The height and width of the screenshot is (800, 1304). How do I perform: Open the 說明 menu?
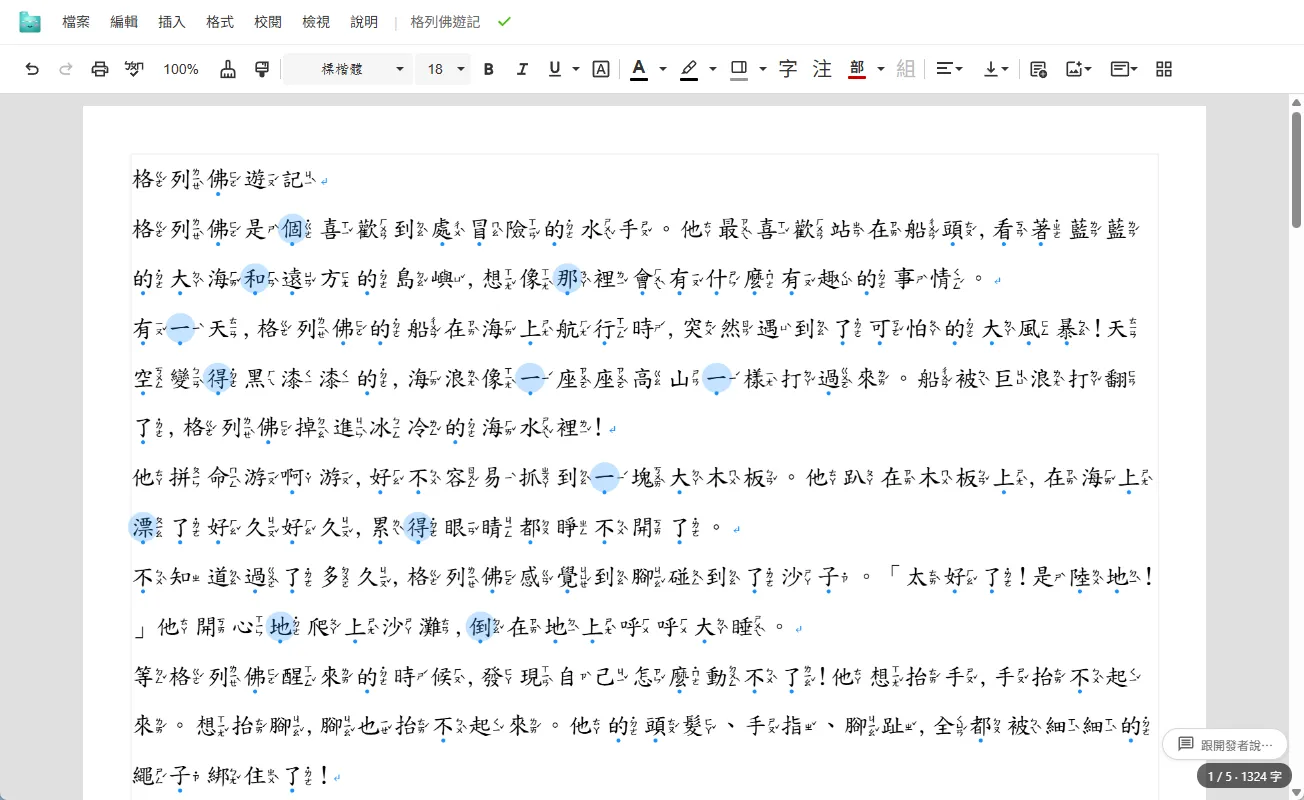(364, 22)
